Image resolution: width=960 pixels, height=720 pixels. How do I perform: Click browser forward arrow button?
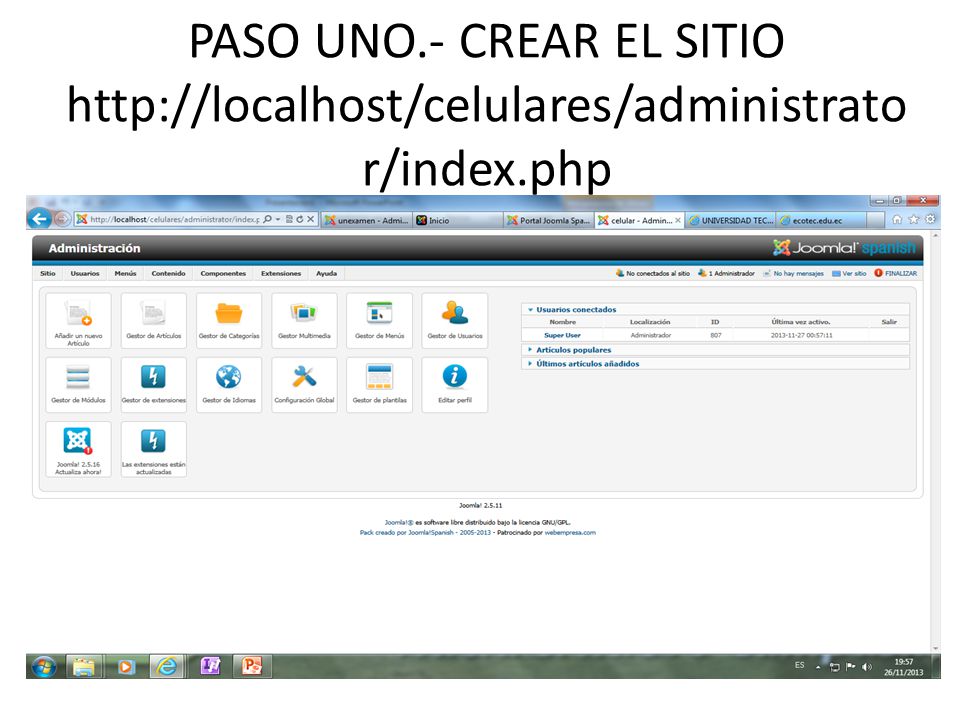point(61,219)
